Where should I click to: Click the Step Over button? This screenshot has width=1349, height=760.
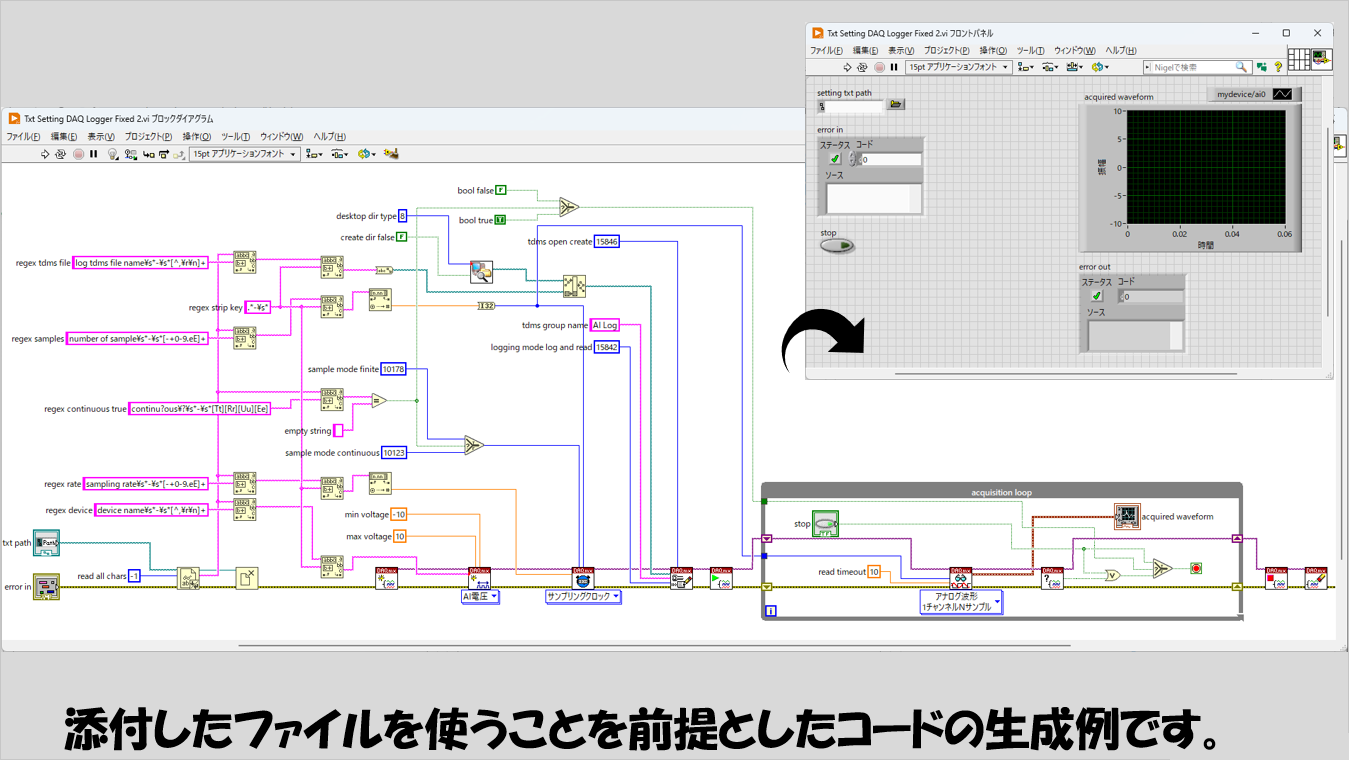point(163,154)
